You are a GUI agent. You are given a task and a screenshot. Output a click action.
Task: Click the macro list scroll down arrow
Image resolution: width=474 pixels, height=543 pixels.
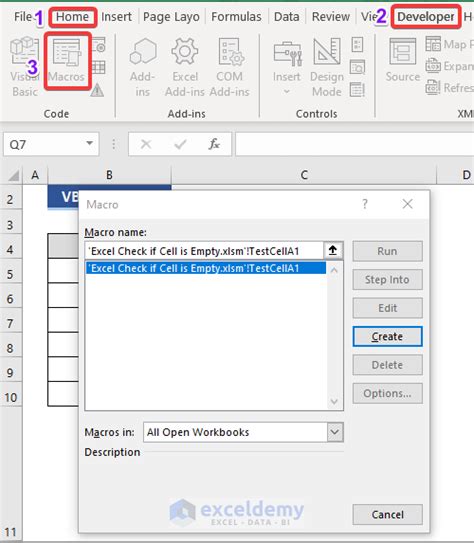click(334, 401)
